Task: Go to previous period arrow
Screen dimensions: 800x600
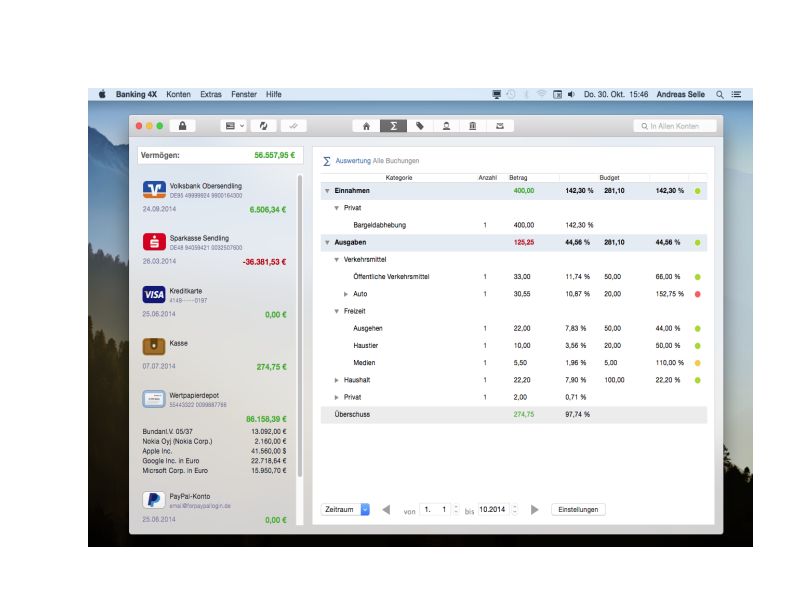Action: click(x=386, y=510)
